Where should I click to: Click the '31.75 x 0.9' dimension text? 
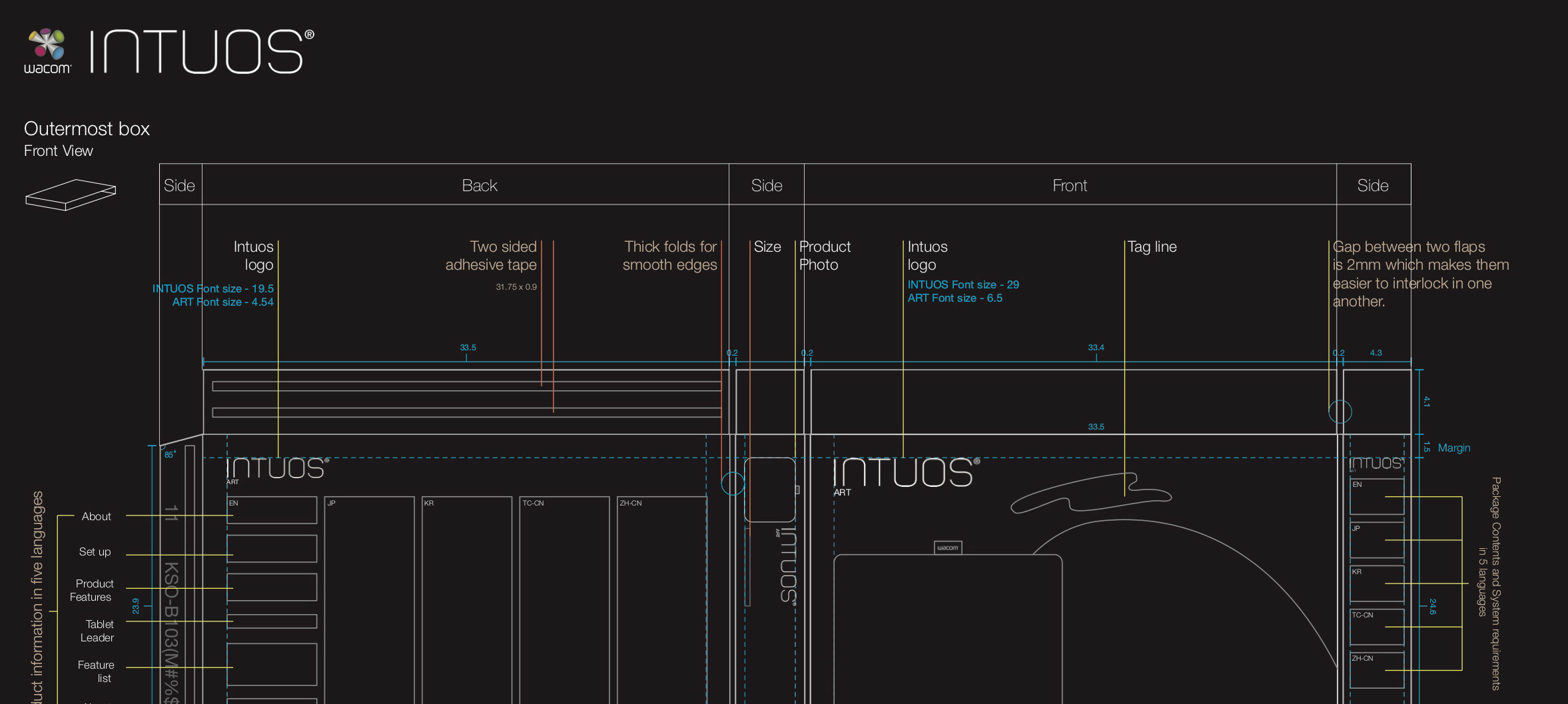(x=516, y=287)
